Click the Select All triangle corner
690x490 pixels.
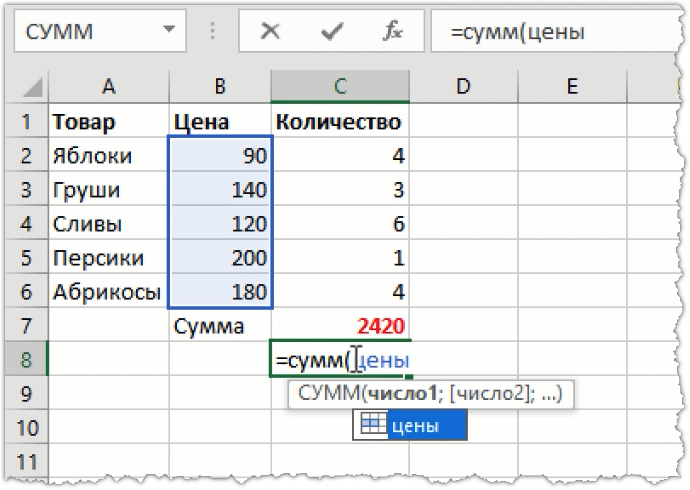32,87
